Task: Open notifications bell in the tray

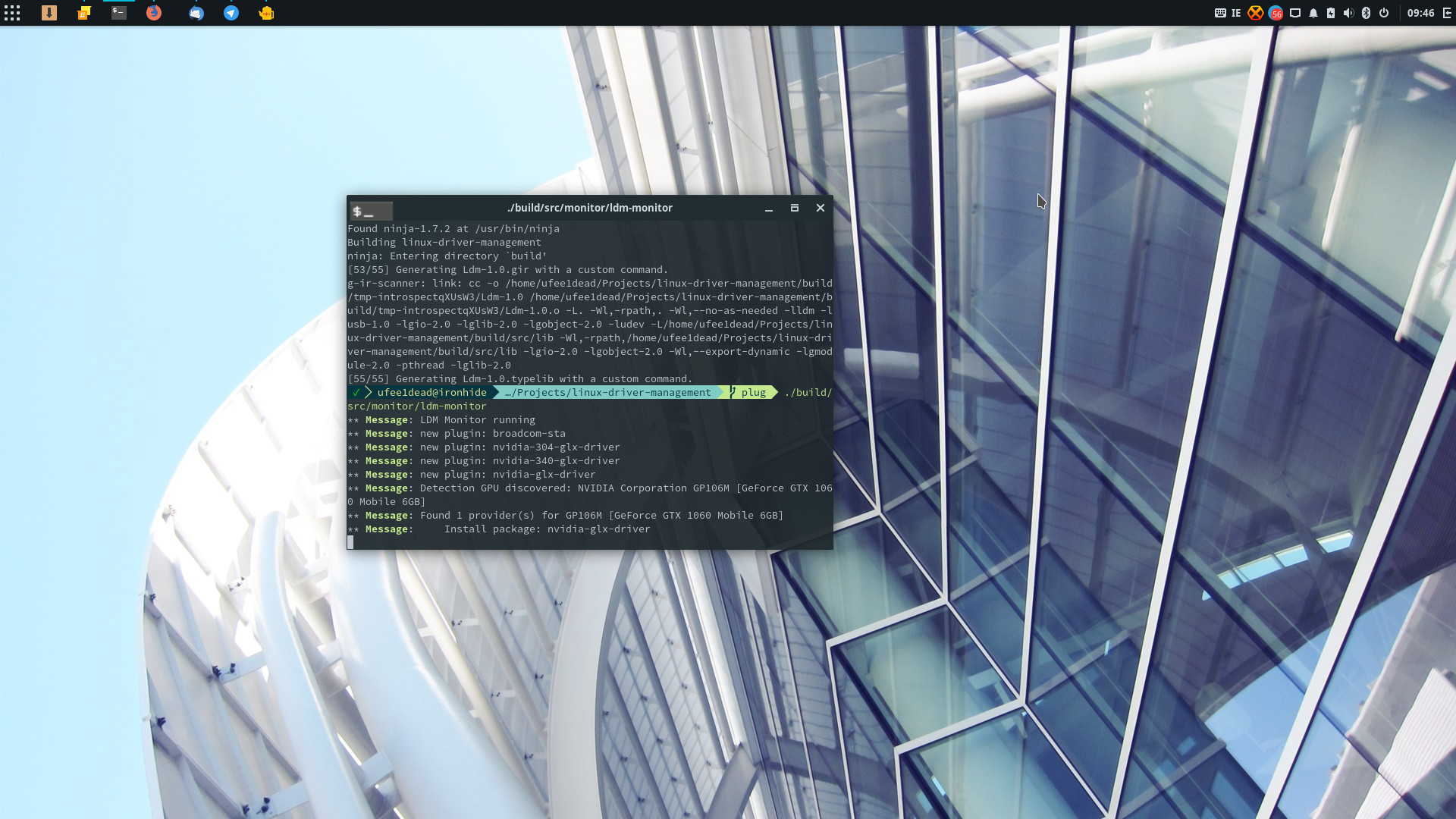Action: coord(1313,13)
